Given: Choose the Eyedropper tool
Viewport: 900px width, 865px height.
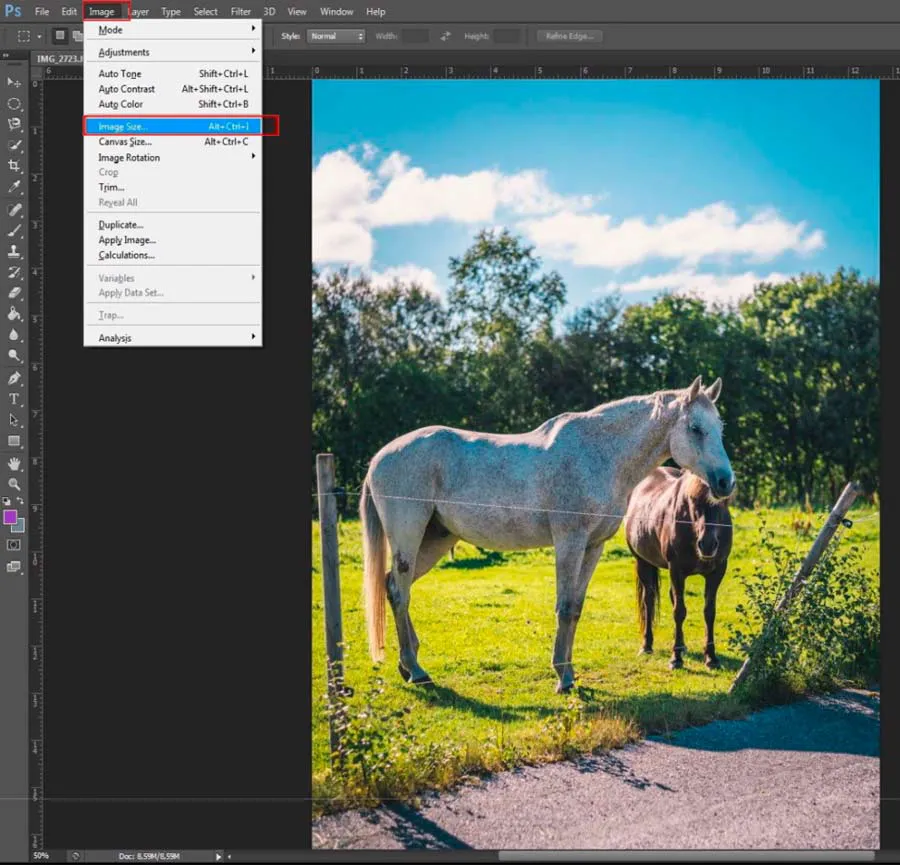Looking at the screenshot, I should click(14, 187).
